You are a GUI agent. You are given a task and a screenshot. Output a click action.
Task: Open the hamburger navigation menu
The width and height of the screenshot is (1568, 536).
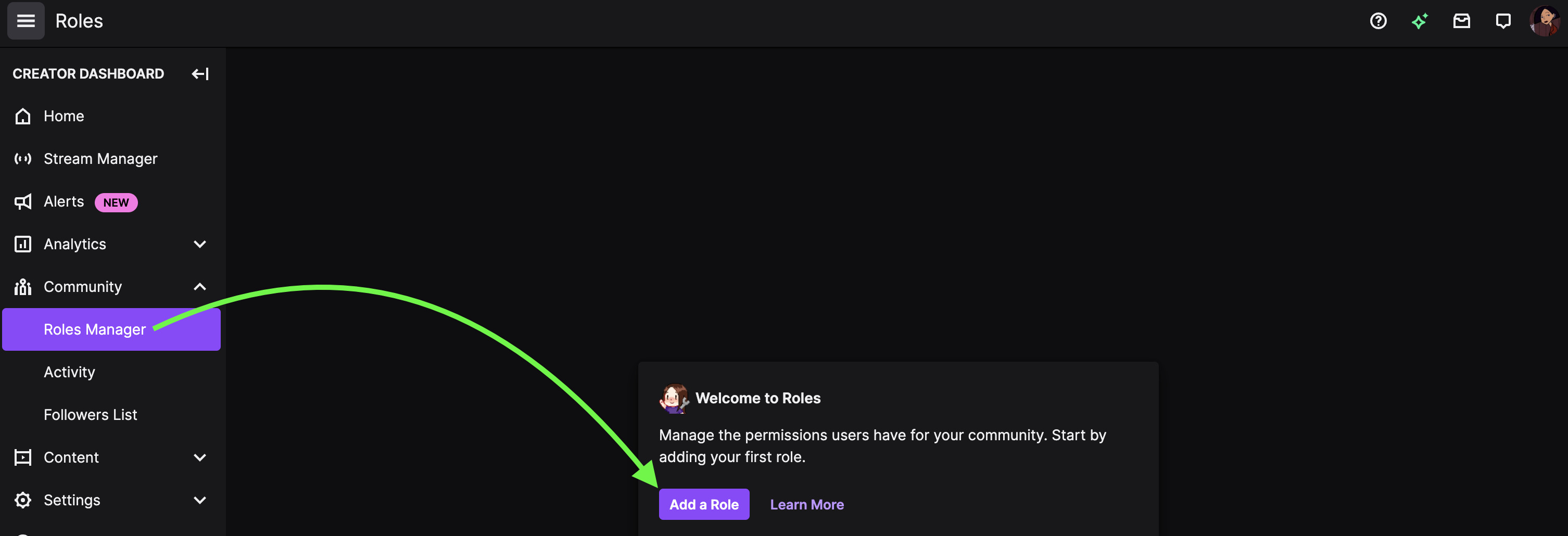[26, 21]
